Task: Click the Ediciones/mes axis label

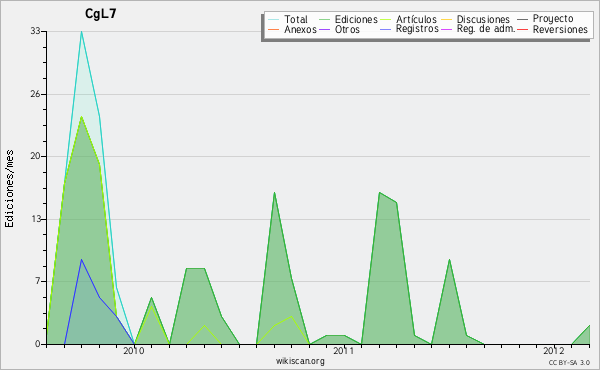Action: click(x=9, y=189)
